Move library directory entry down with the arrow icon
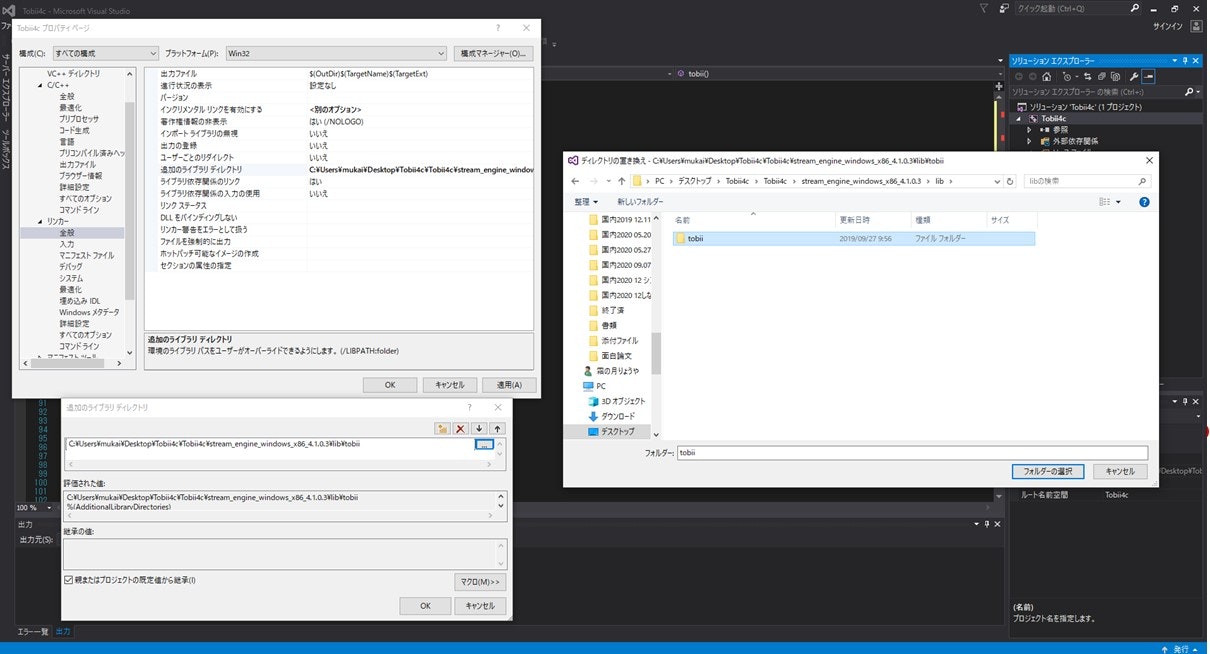1210x654 pixels. point(479,428)
